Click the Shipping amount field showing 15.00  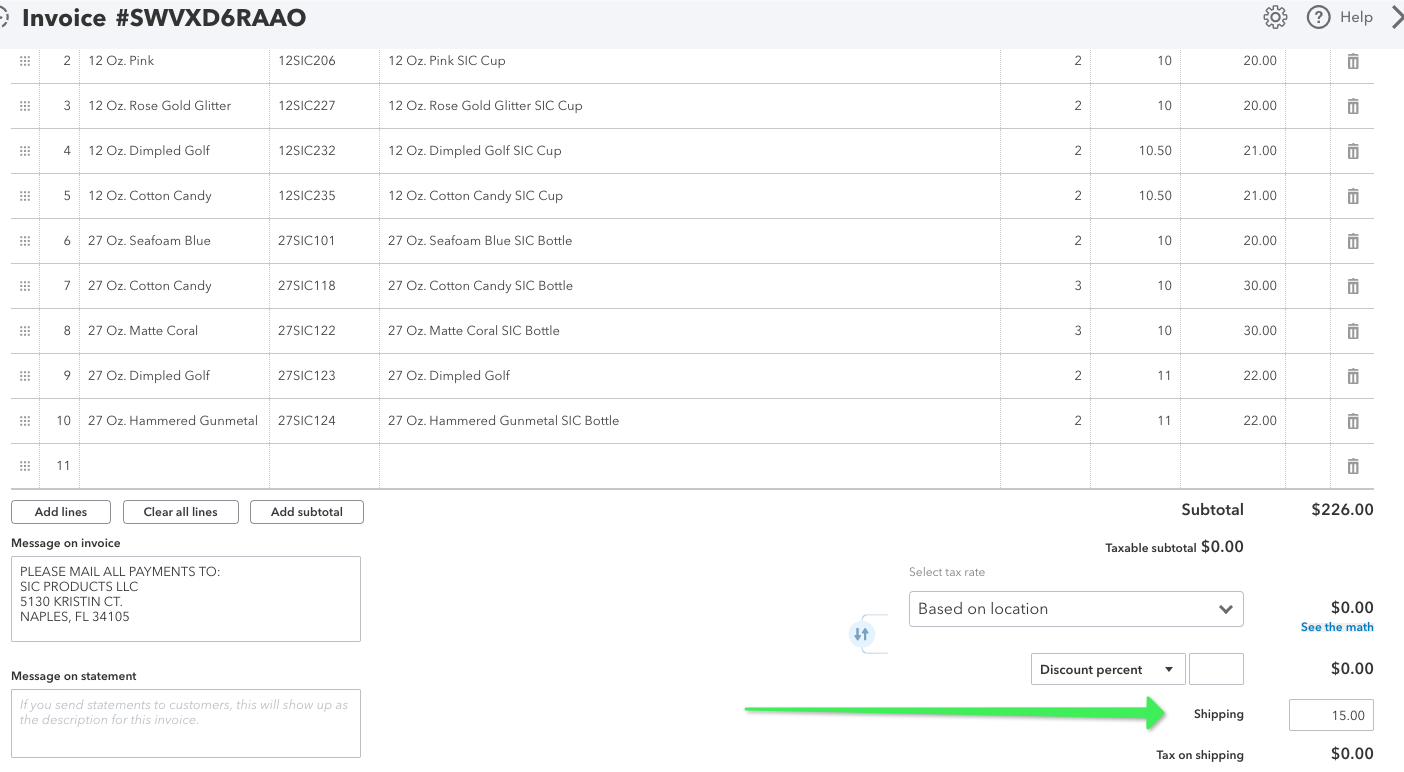click(x=1330, y=714)
